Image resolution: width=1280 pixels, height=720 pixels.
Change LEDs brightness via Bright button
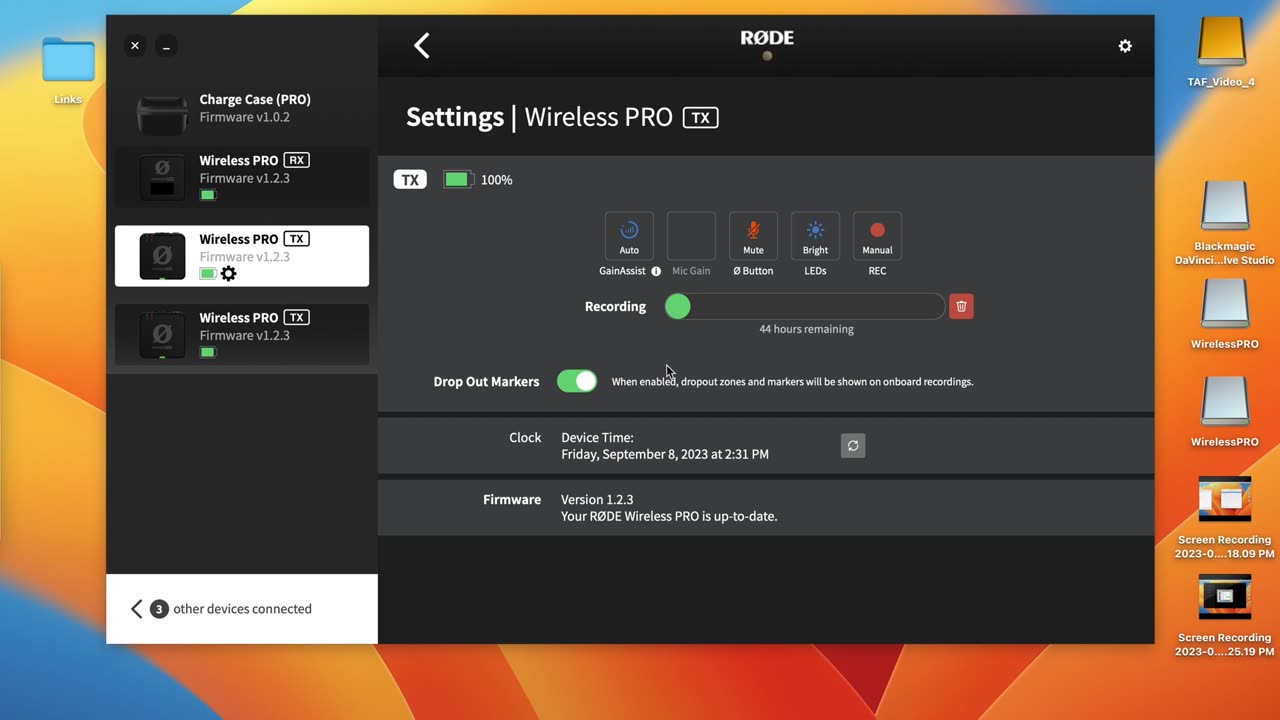815,236
